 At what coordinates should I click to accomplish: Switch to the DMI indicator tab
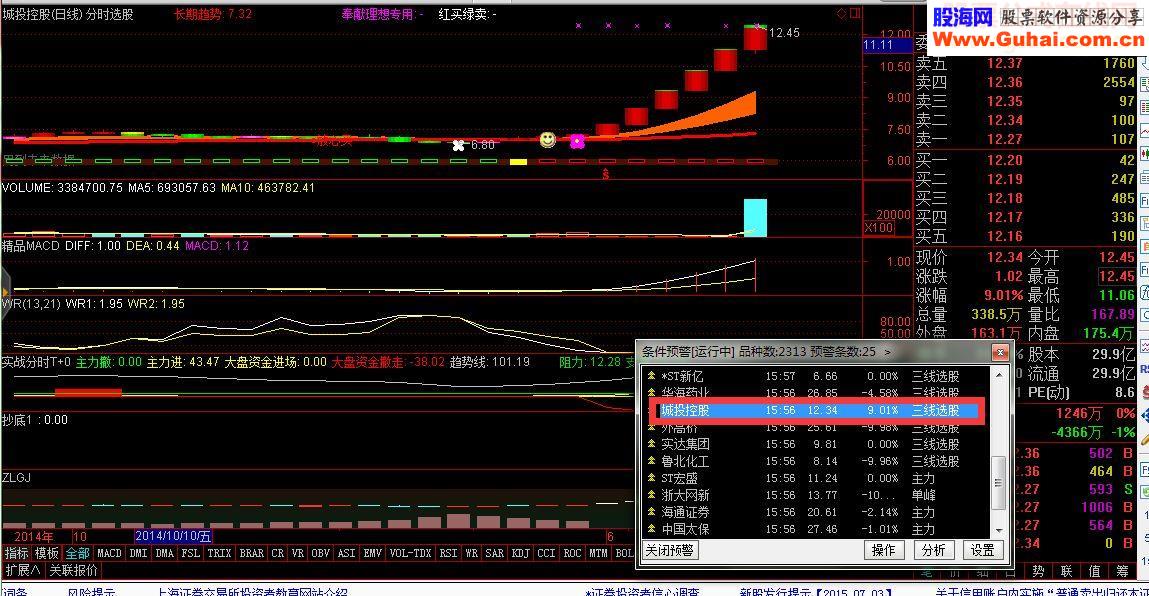pyautogui.click(x=138, y=553)
